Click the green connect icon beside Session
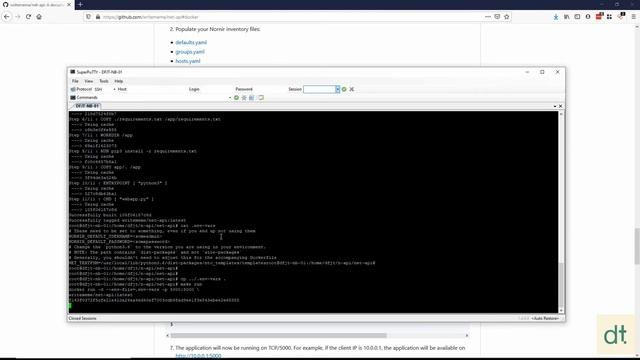Screen dimensions: 640x360 tap(344, 89)
